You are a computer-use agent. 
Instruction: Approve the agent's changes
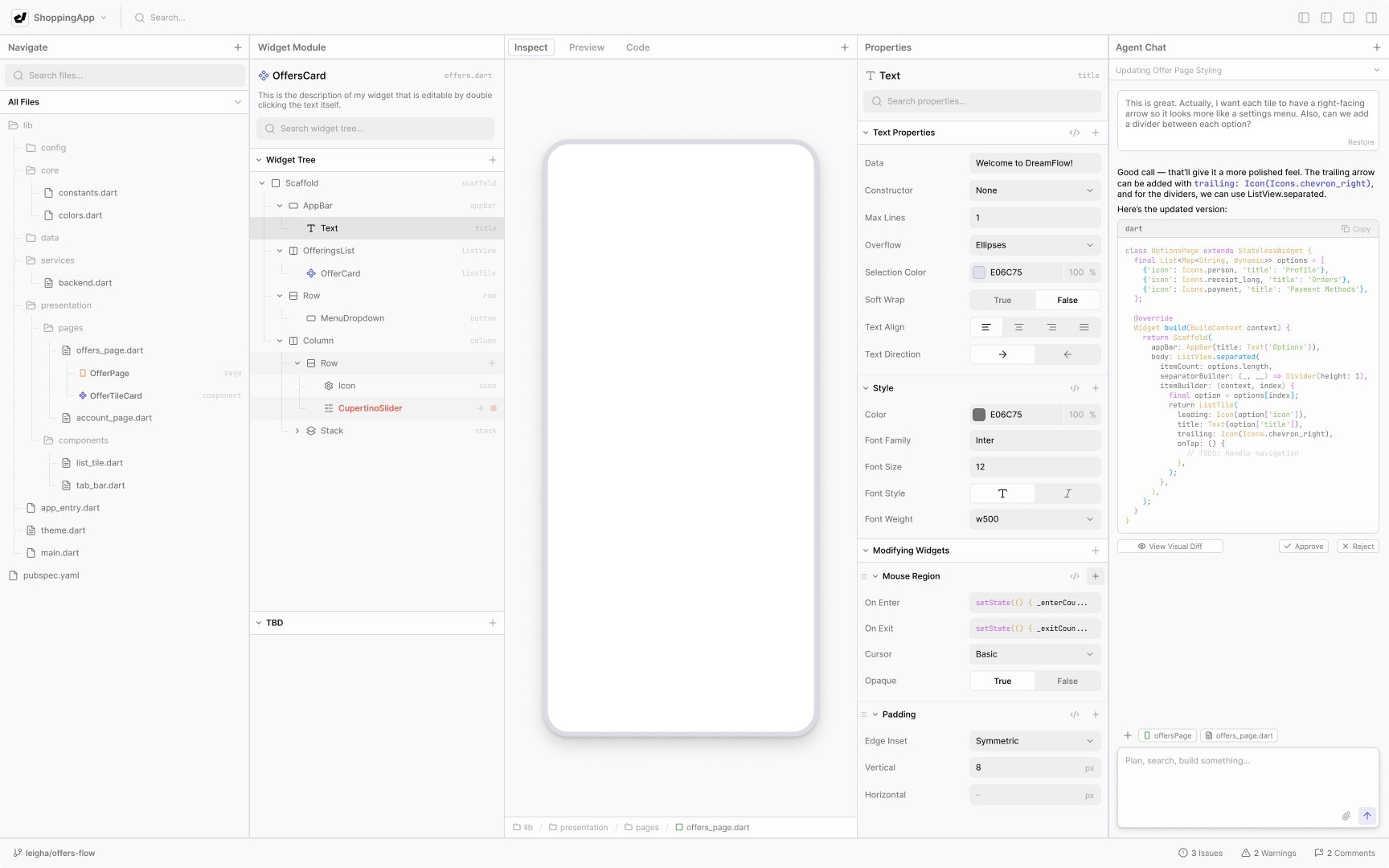point(1304,547)
